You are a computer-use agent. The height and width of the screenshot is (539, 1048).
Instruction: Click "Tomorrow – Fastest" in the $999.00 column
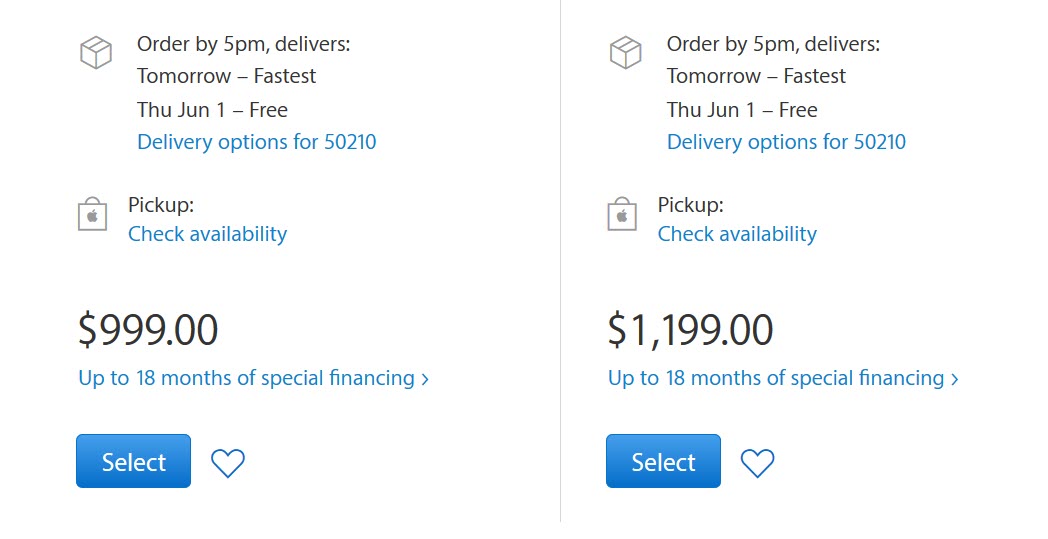click(x=226, y=76)
